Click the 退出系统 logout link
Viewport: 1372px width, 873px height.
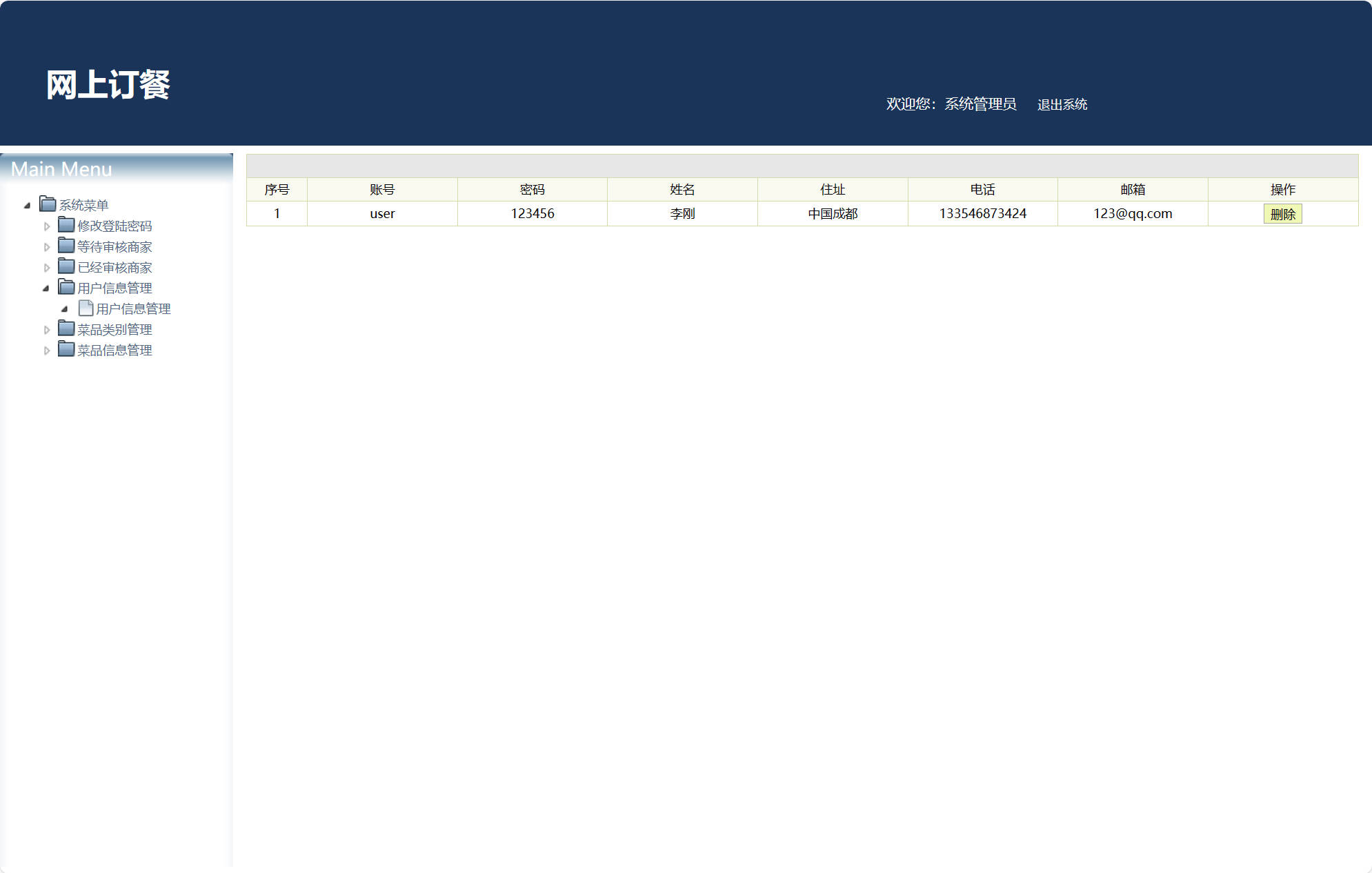coord(1062,104)
